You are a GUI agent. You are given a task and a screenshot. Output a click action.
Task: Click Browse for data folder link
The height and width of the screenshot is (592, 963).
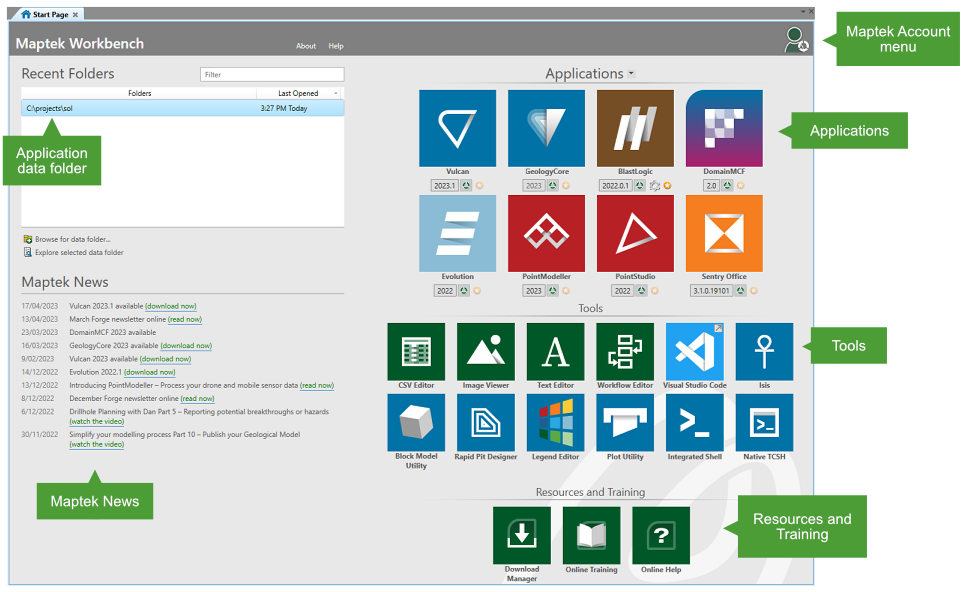tap(72, 239)
